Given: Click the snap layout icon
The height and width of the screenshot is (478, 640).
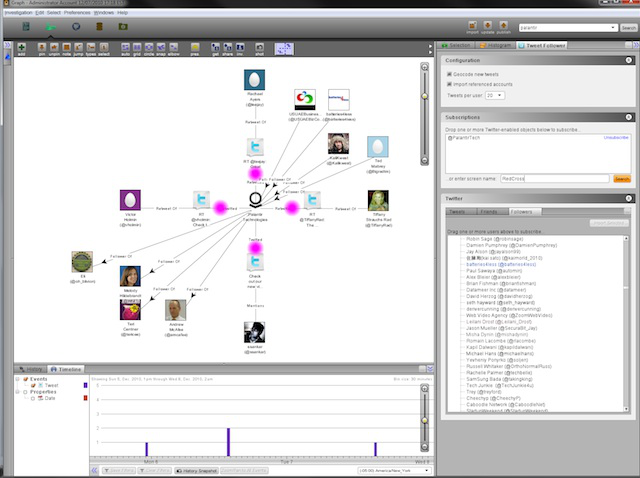Looking at the screenshot, I should click(161, 48).
